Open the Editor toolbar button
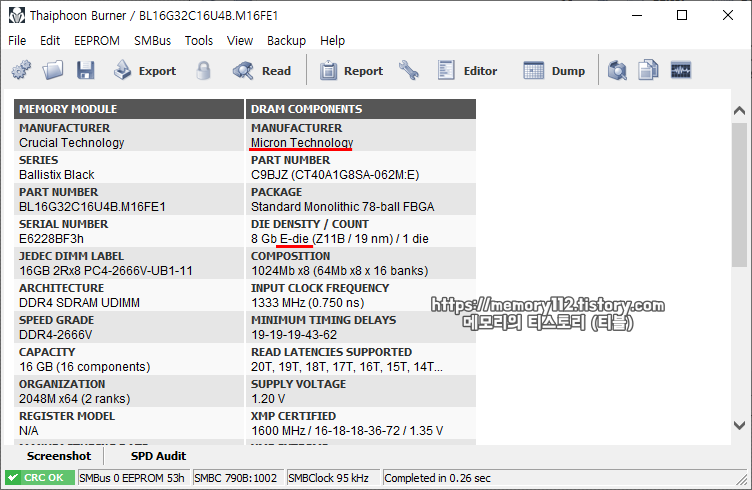Viewport: 752px width, 490px height. click(467, 70)
